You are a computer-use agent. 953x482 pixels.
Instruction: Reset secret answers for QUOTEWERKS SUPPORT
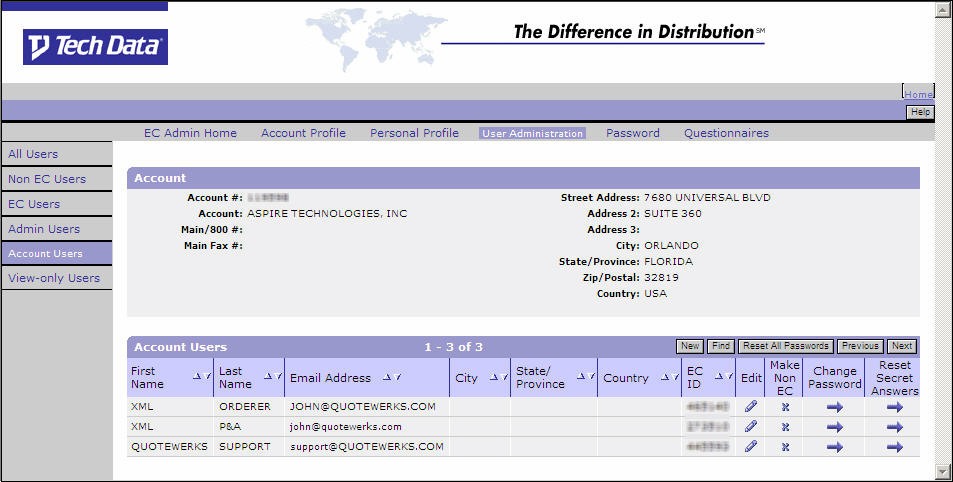click(895, 447)
